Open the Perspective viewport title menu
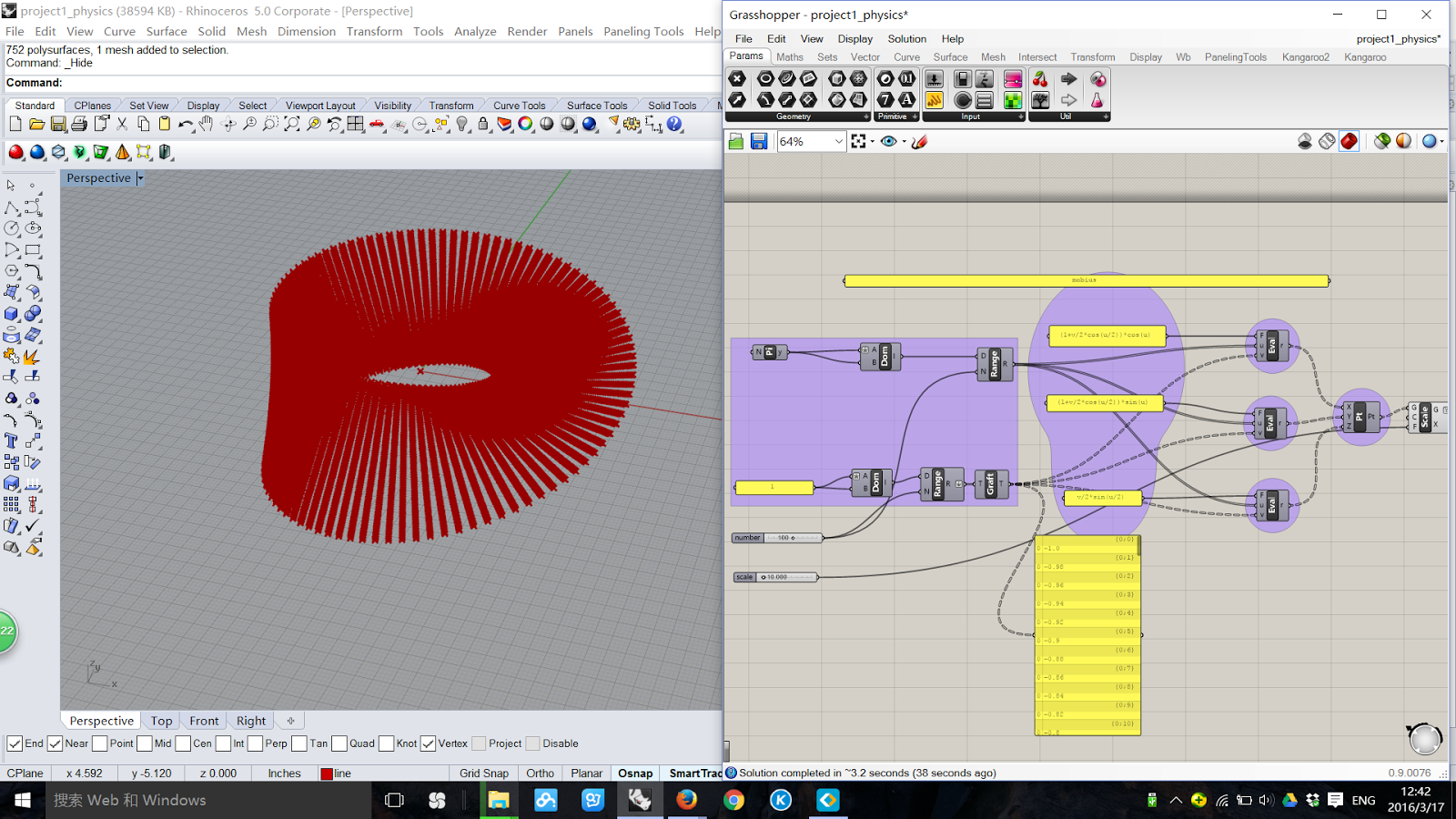The image size is (1456, 819). coord(139,177)
